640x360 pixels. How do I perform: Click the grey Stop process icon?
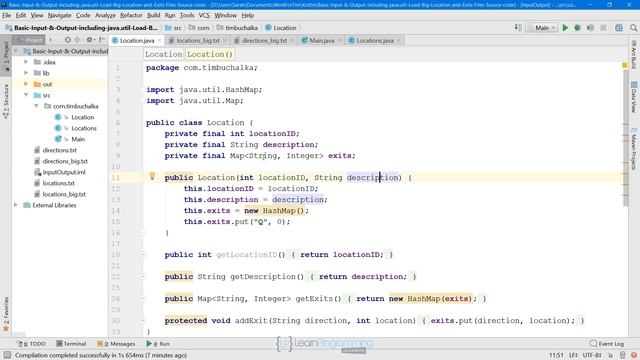click(603, 28)
